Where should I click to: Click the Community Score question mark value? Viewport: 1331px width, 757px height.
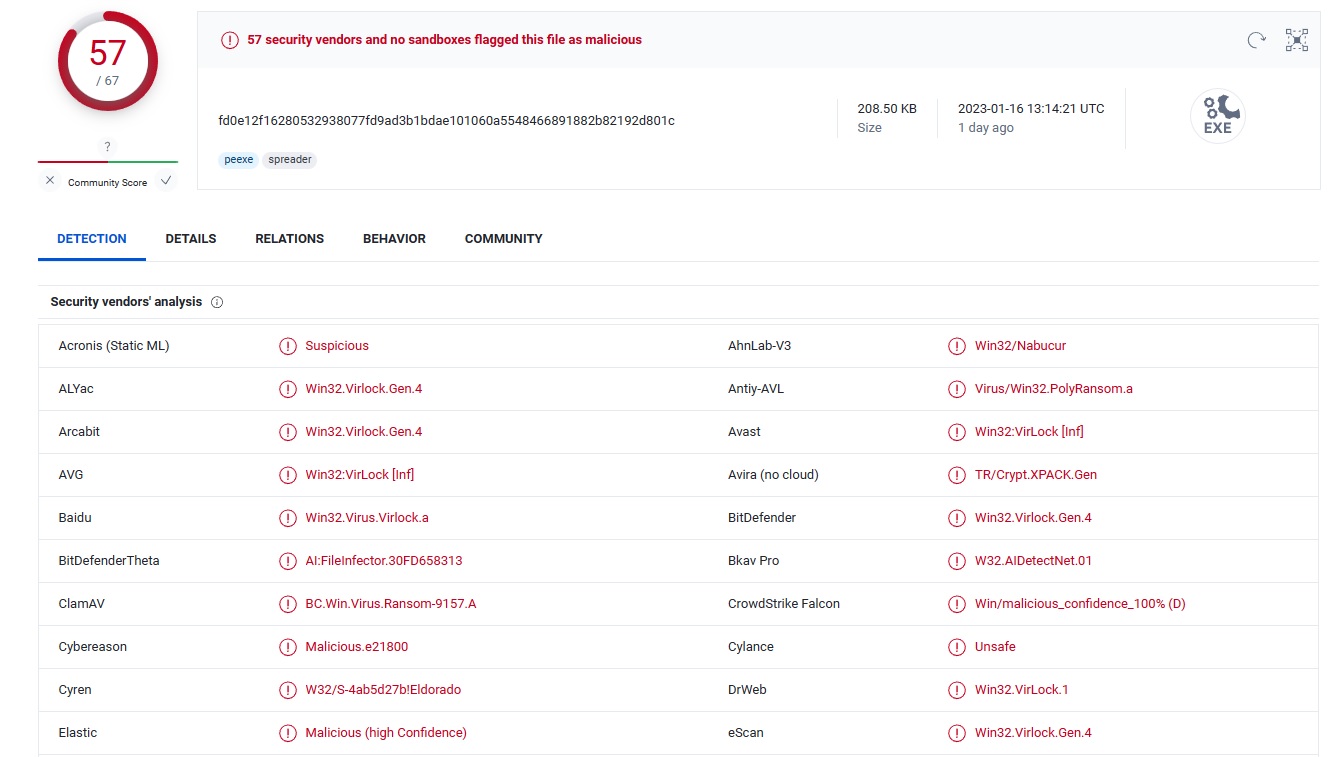[108, 147]
